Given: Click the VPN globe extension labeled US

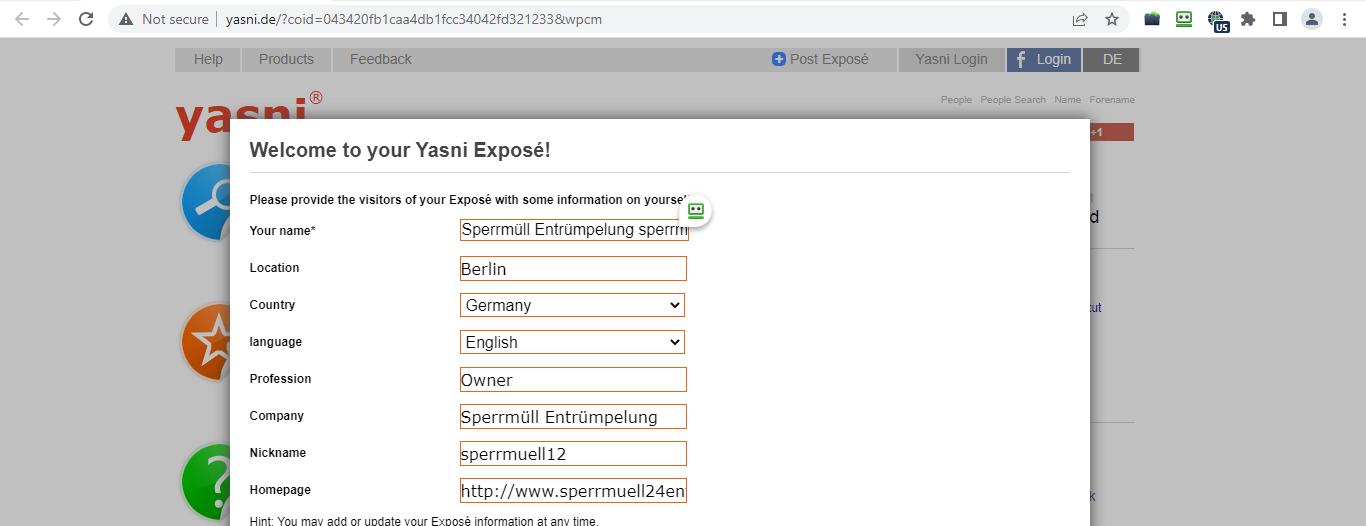Looking at the screenshot, I should 1217,20.
